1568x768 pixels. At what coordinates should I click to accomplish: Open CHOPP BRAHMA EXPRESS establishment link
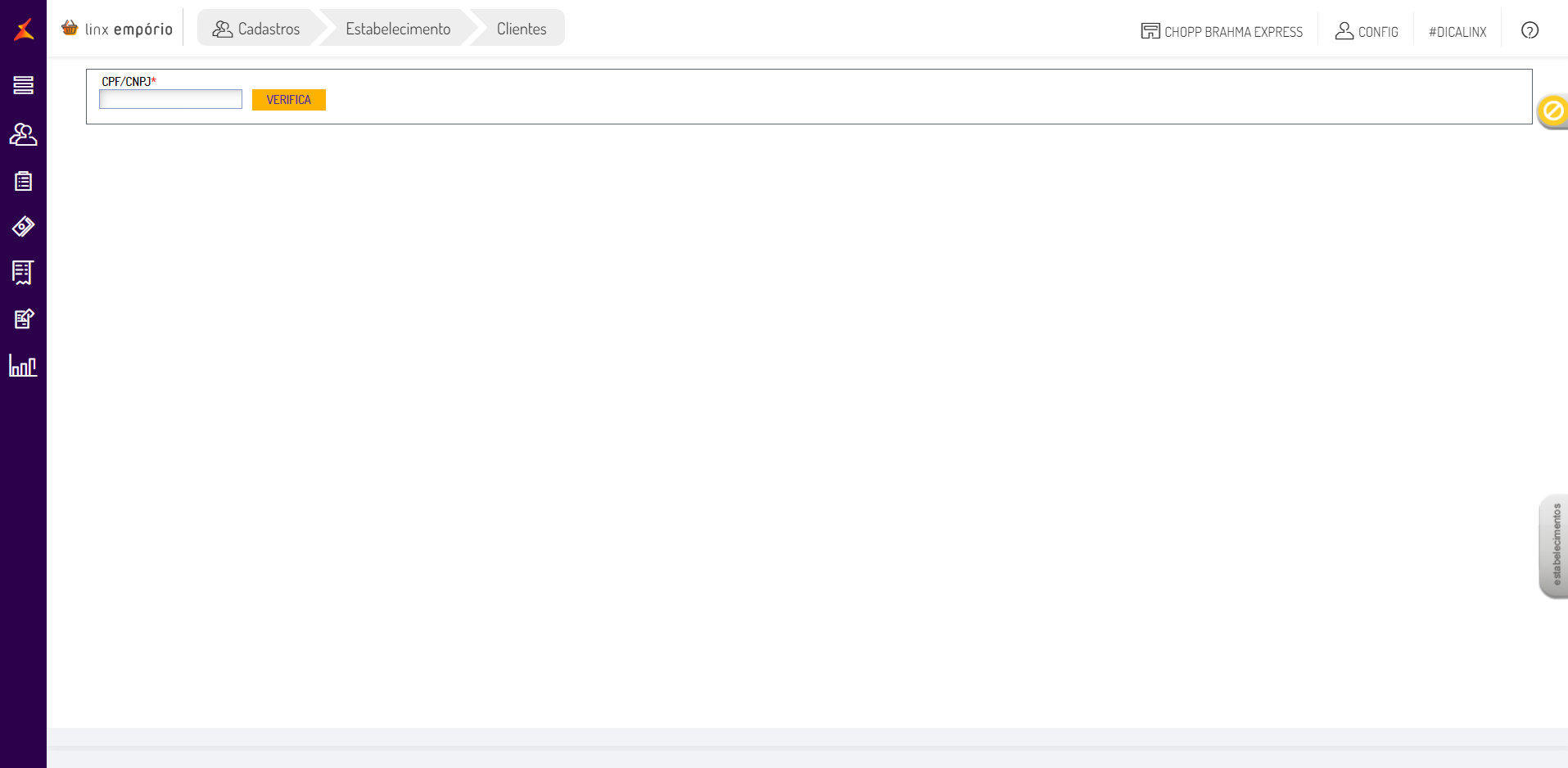pyautogui.click(x=1233, y=32)
